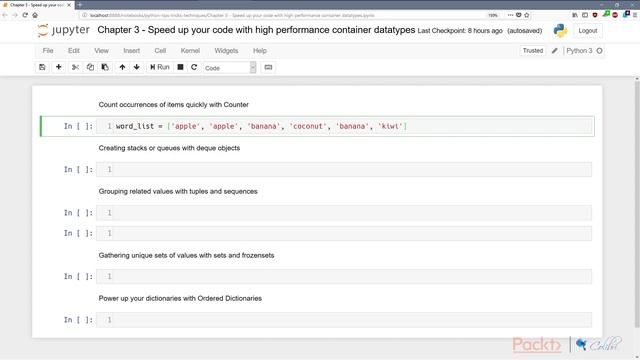The image size is (640, 360).
Task: Open the View menu
Action: point(101,51)
